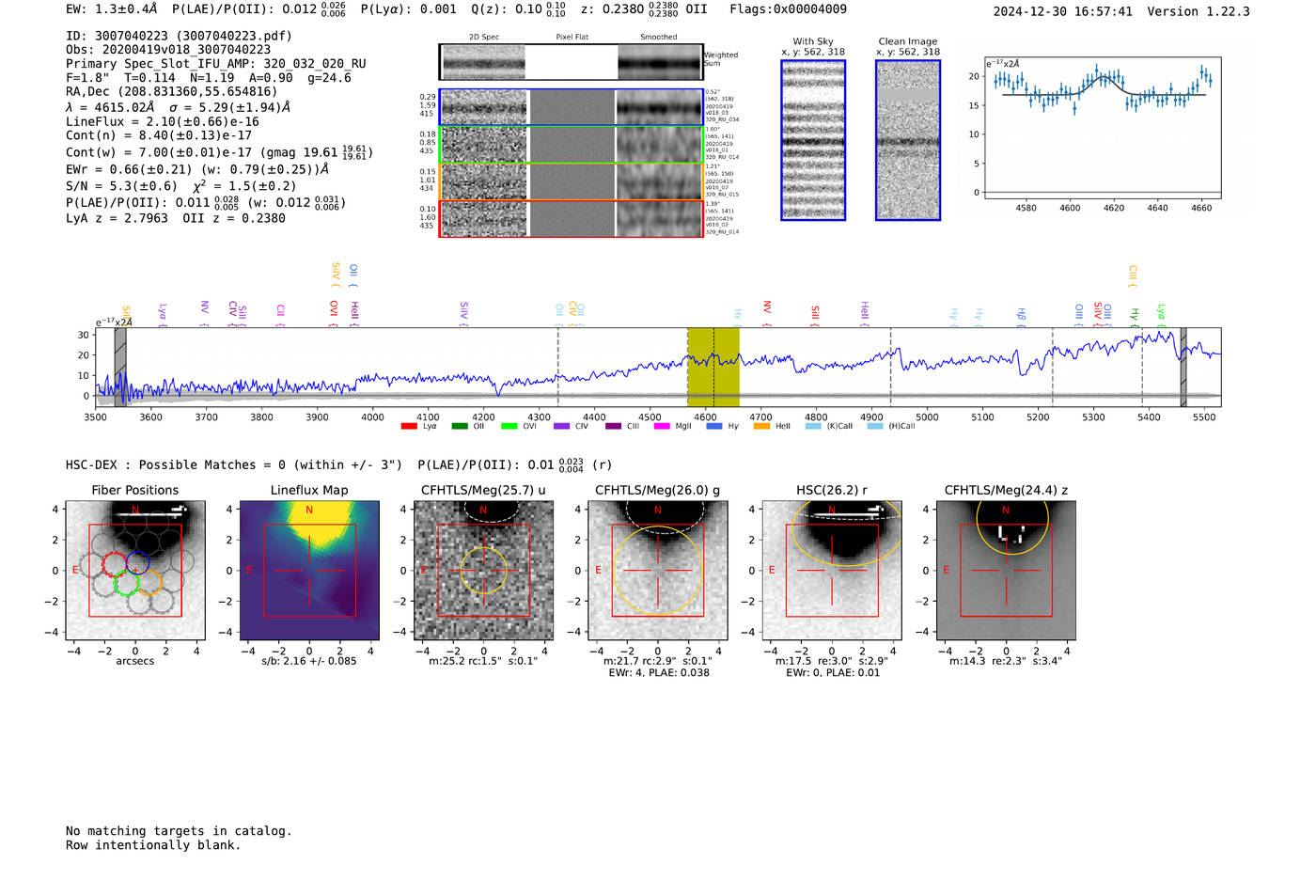The width and height of the screenshot is (1316, 896).
Task: Select the green-outlined 2D spectrum row
Action: point(572,145)
